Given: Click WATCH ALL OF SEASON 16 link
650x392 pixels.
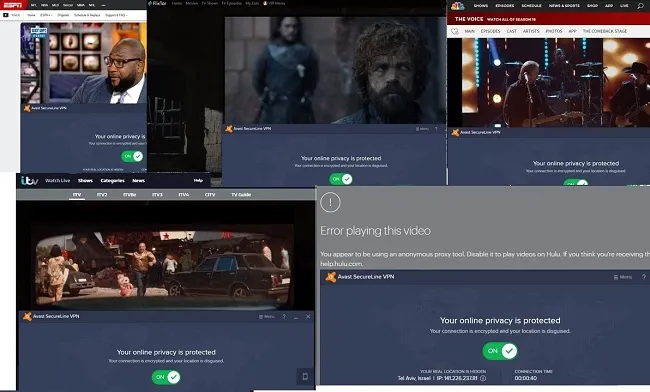Looking at the screenshot, I should pos(511,19).
